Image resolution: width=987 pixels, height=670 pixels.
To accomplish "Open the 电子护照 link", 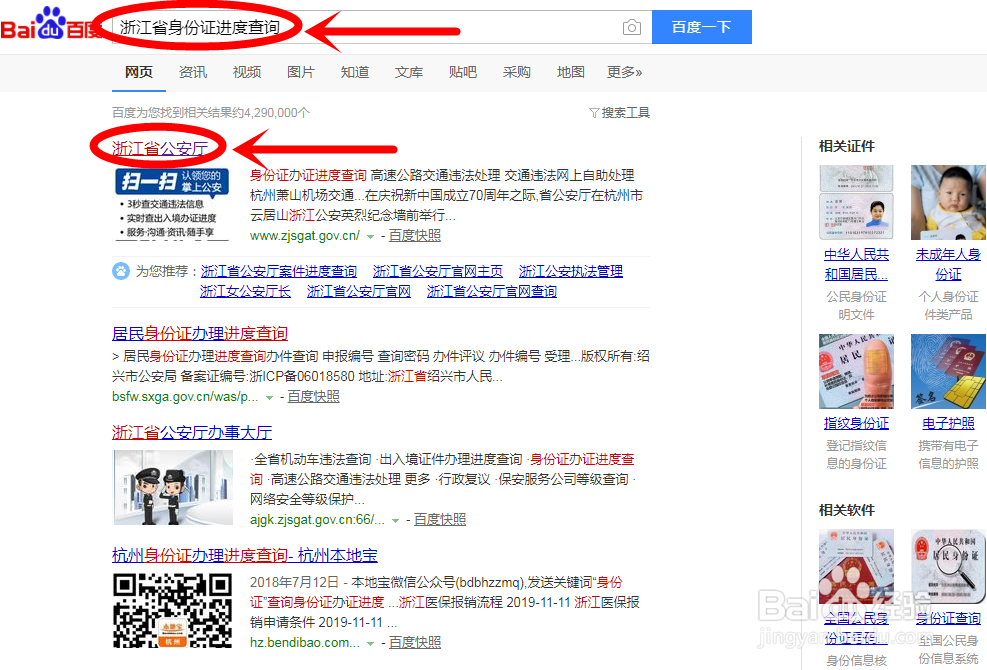I will point(948,423).
